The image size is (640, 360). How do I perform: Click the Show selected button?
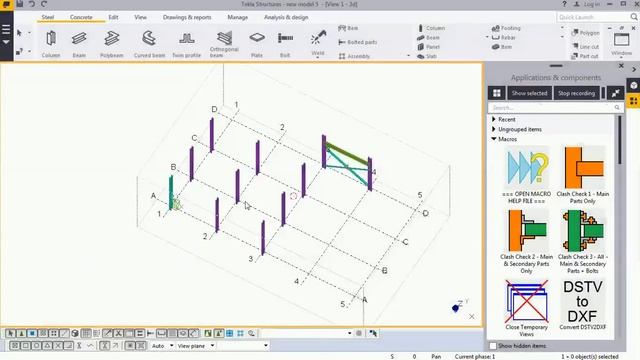coord(529,93)
